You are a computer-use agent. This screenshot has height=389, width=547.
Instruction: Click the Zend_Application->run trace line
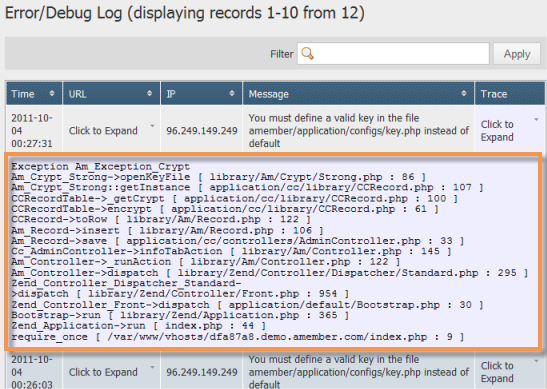(138, 326)
